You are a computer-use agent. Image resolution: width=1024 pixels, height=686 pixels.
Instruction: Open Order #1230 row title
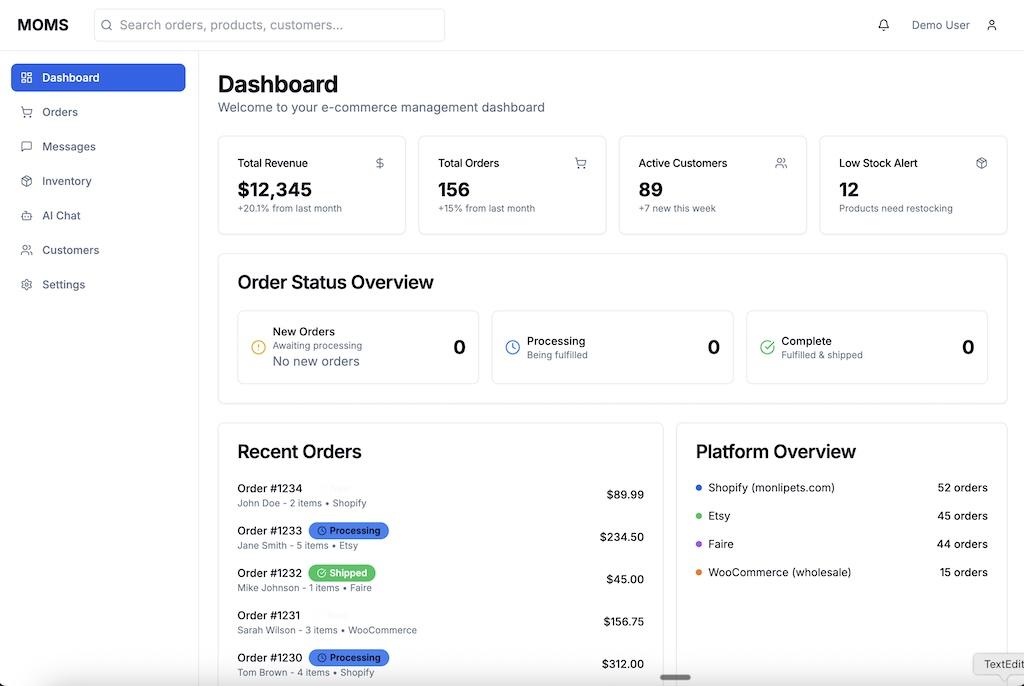point(270,657)
